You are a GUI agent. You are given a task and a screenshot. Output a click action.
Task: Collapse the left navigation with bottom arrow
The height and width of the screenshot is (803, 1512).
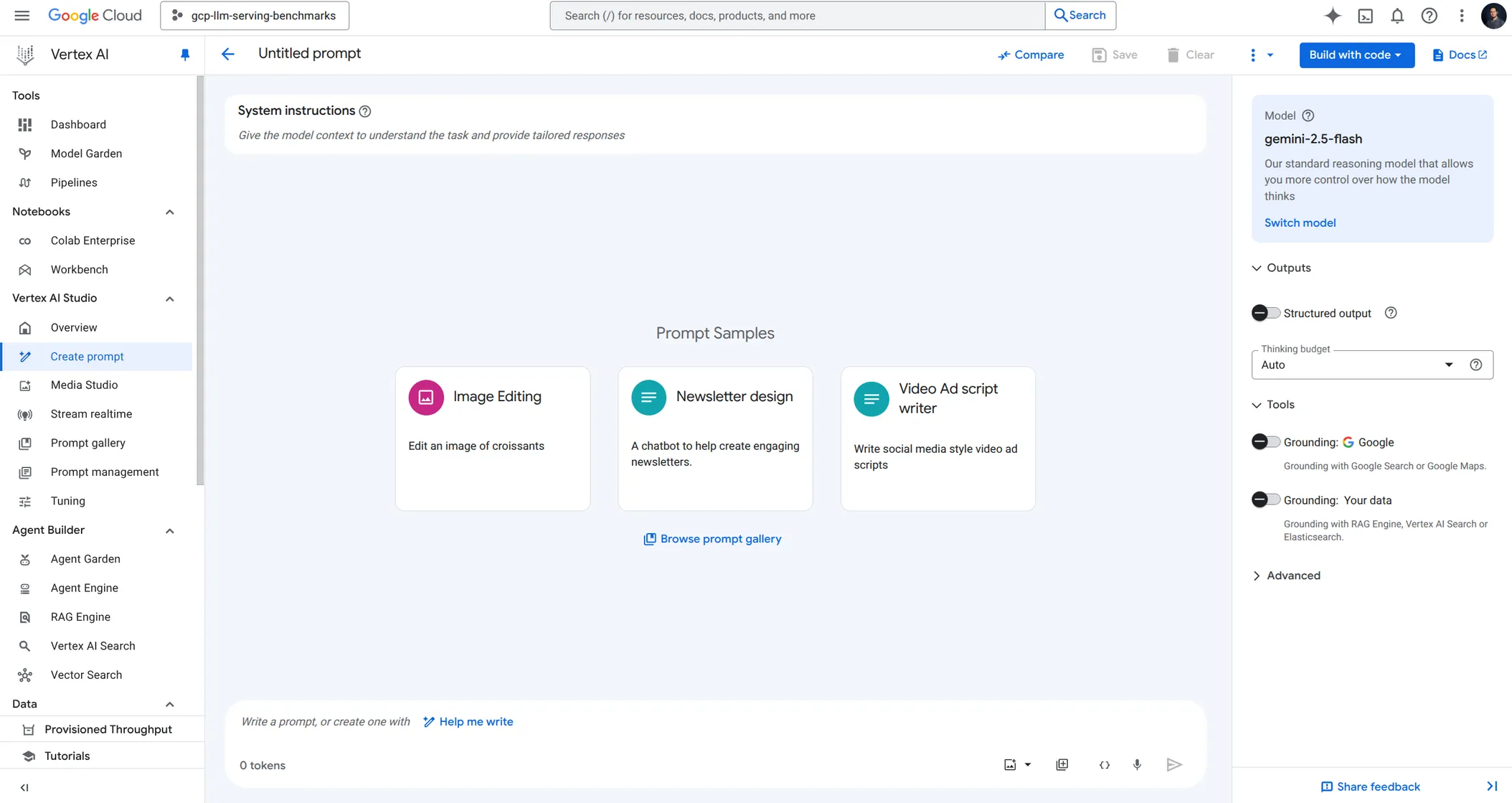[24, 787]
